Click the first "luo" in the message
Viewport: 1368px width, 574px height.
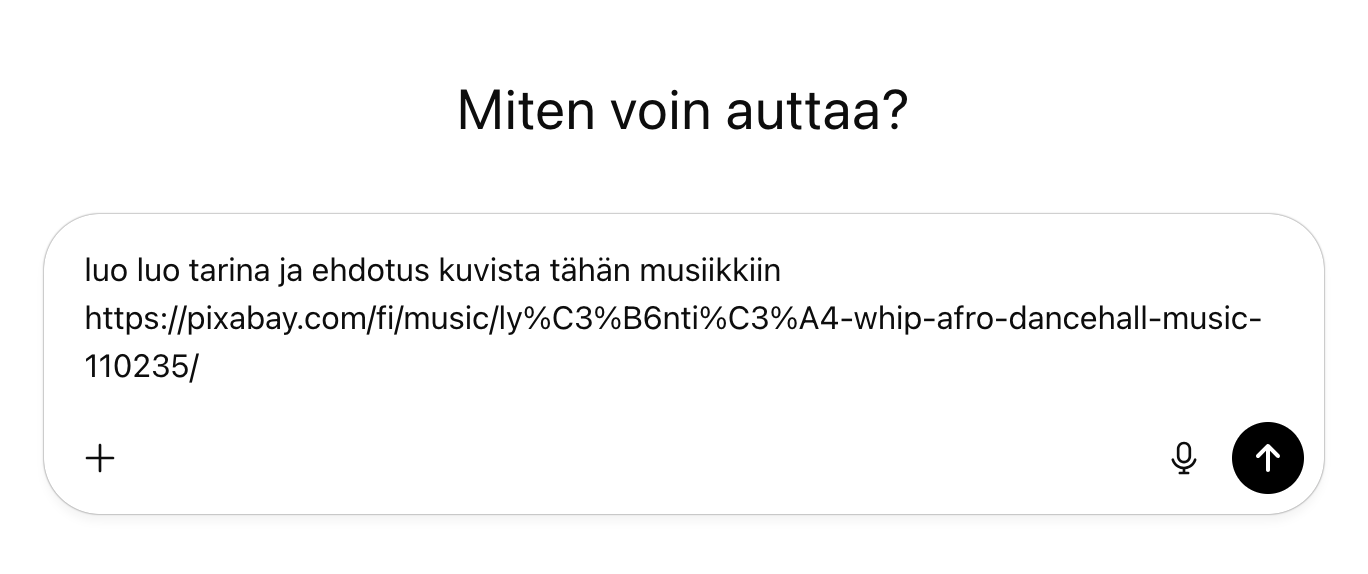tap(101, 270)
